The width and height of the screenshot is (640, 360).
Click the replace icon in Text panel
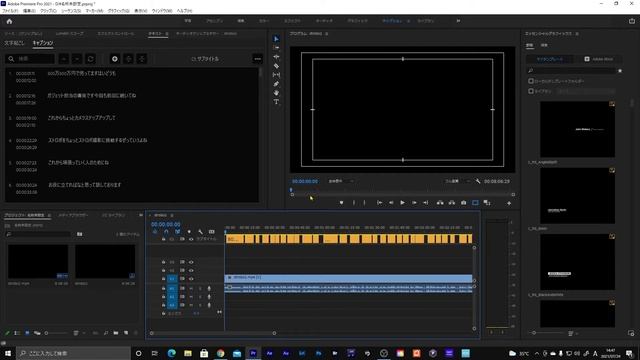[90, 59]
